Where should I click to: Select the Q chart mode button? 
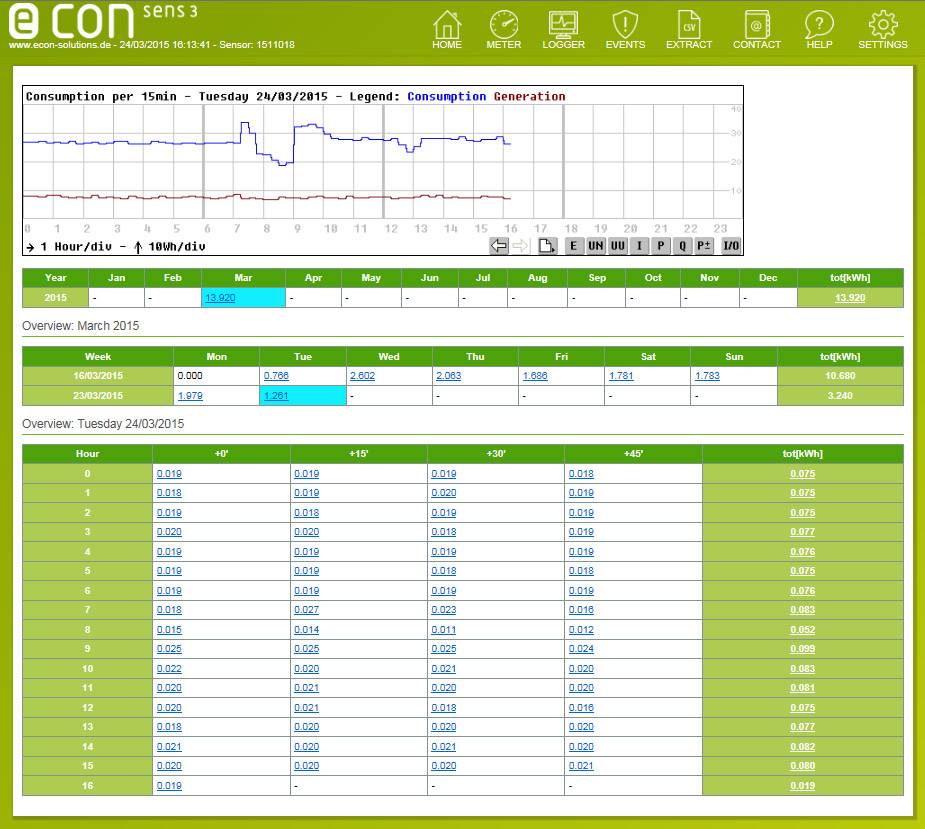point(682,246)
